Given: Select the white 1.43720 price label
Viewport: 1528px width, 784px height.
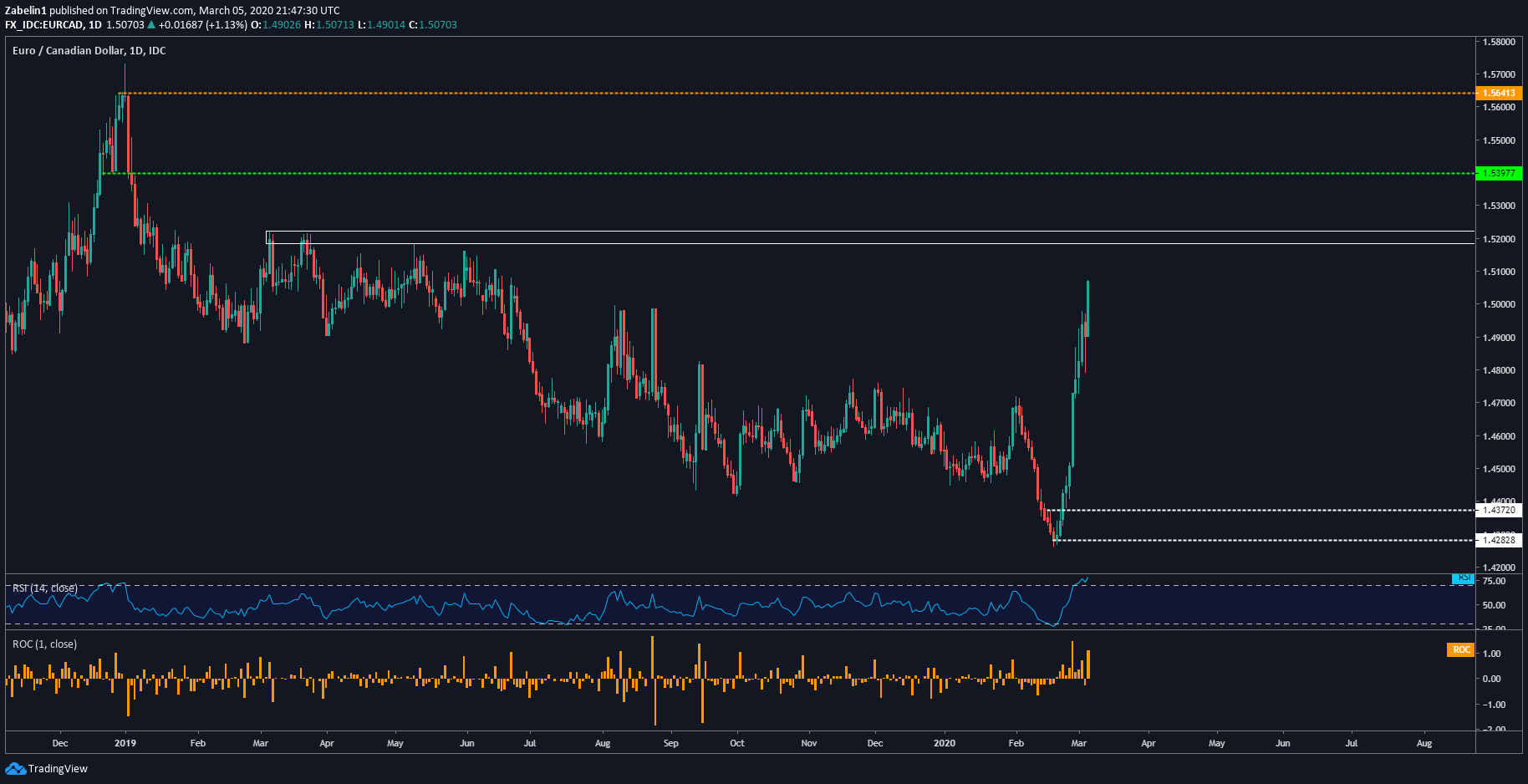Looking at the screenshot, I should pyautogui.click(x=1500, y=510).
